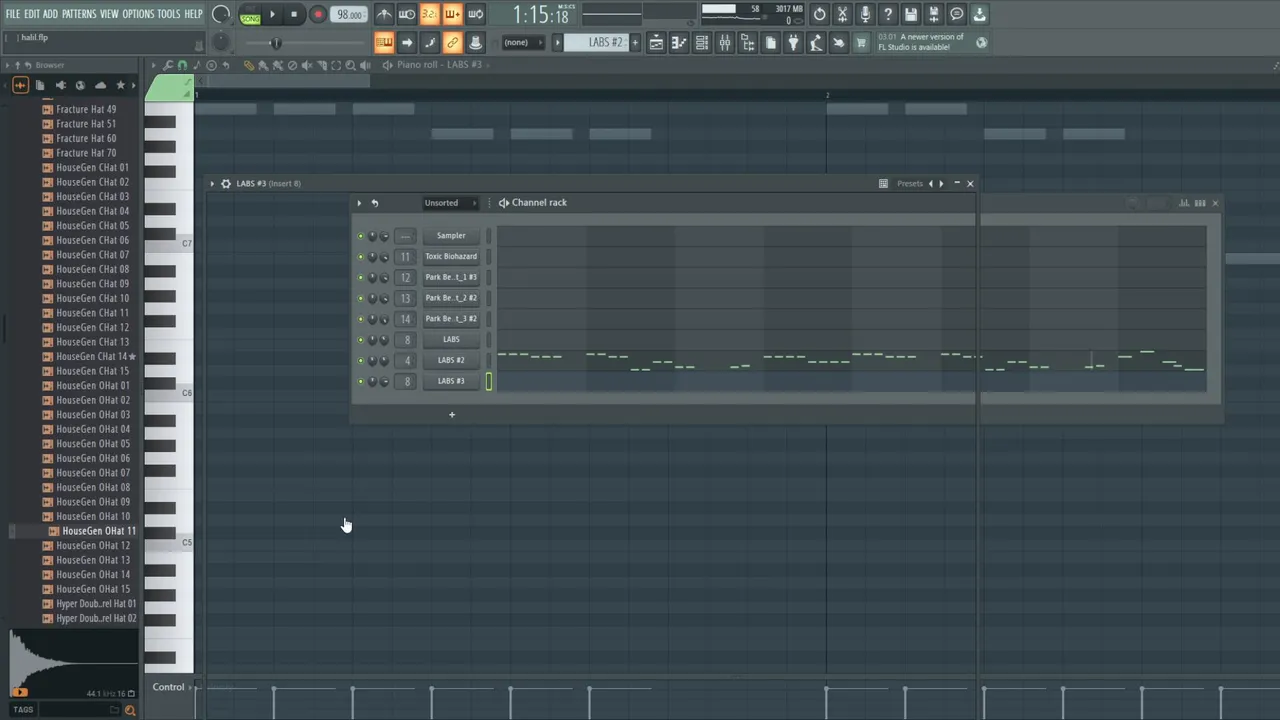Start playback with the Play button
The height and width of the screenshot is (720, 1280).
pyautogui.click(x=272, y=14)
